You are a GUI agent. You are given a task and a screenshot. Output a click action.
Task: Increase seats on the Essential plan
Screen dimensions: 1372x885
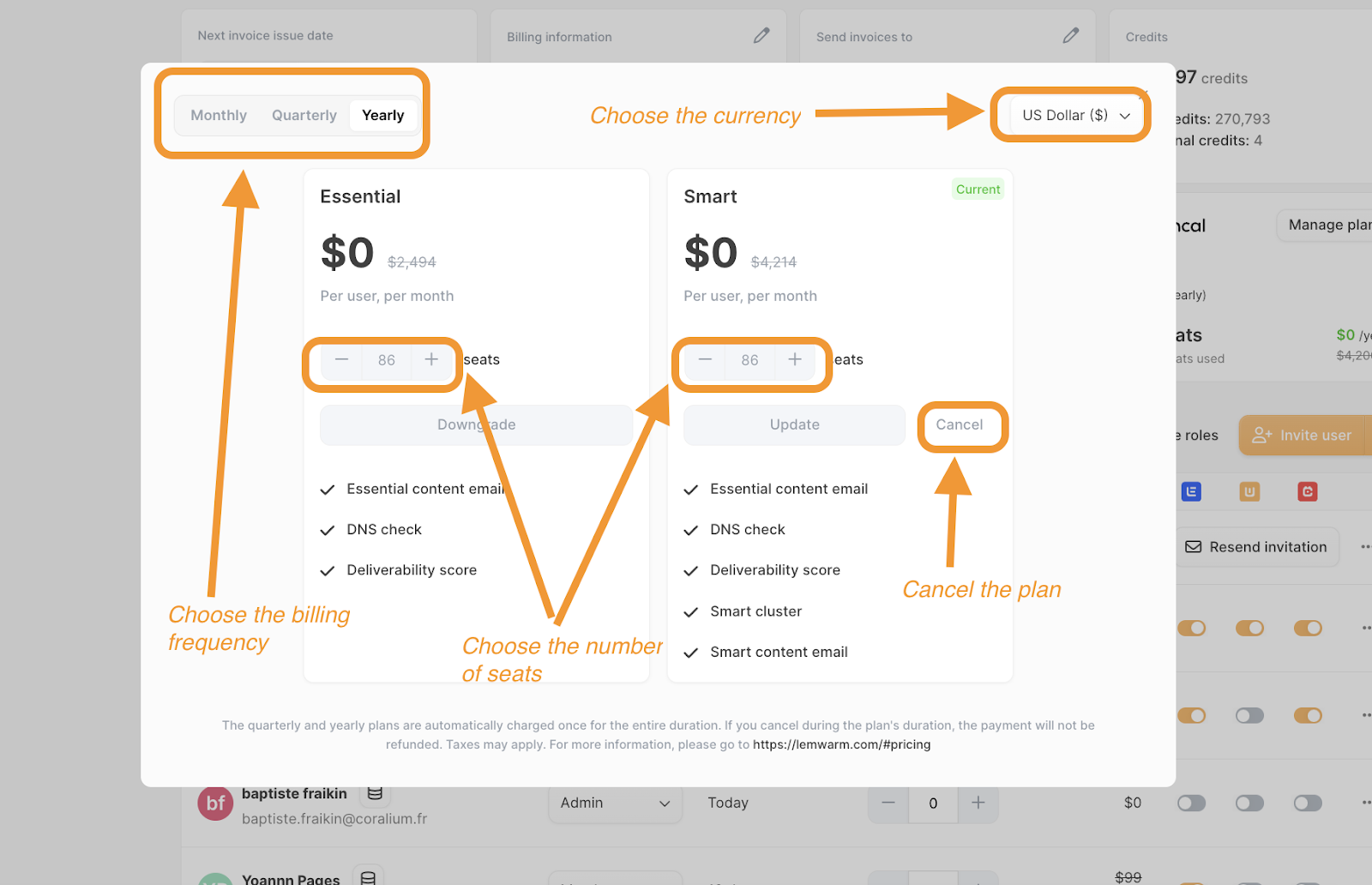click(x=431, y=360)
